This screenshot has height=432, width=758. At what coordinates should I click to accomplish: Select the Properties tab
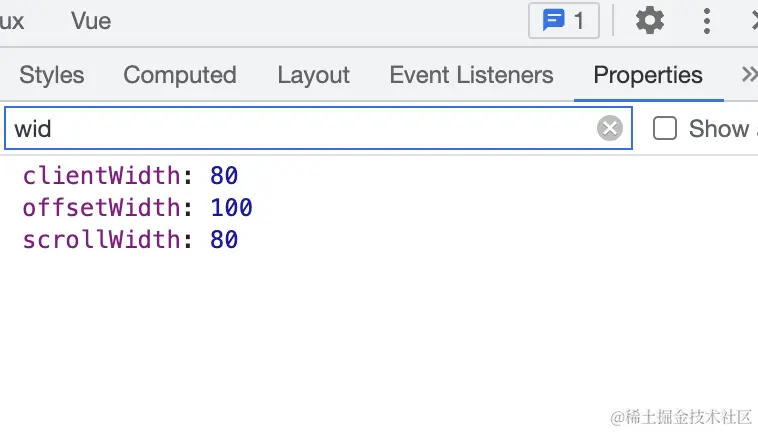[x=648, y=75]
